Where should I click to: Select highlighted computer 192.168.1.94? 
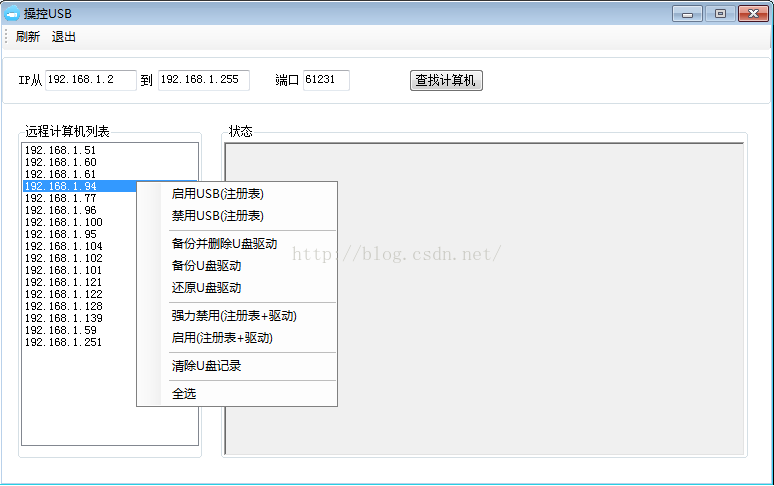[x=79, y=186]
